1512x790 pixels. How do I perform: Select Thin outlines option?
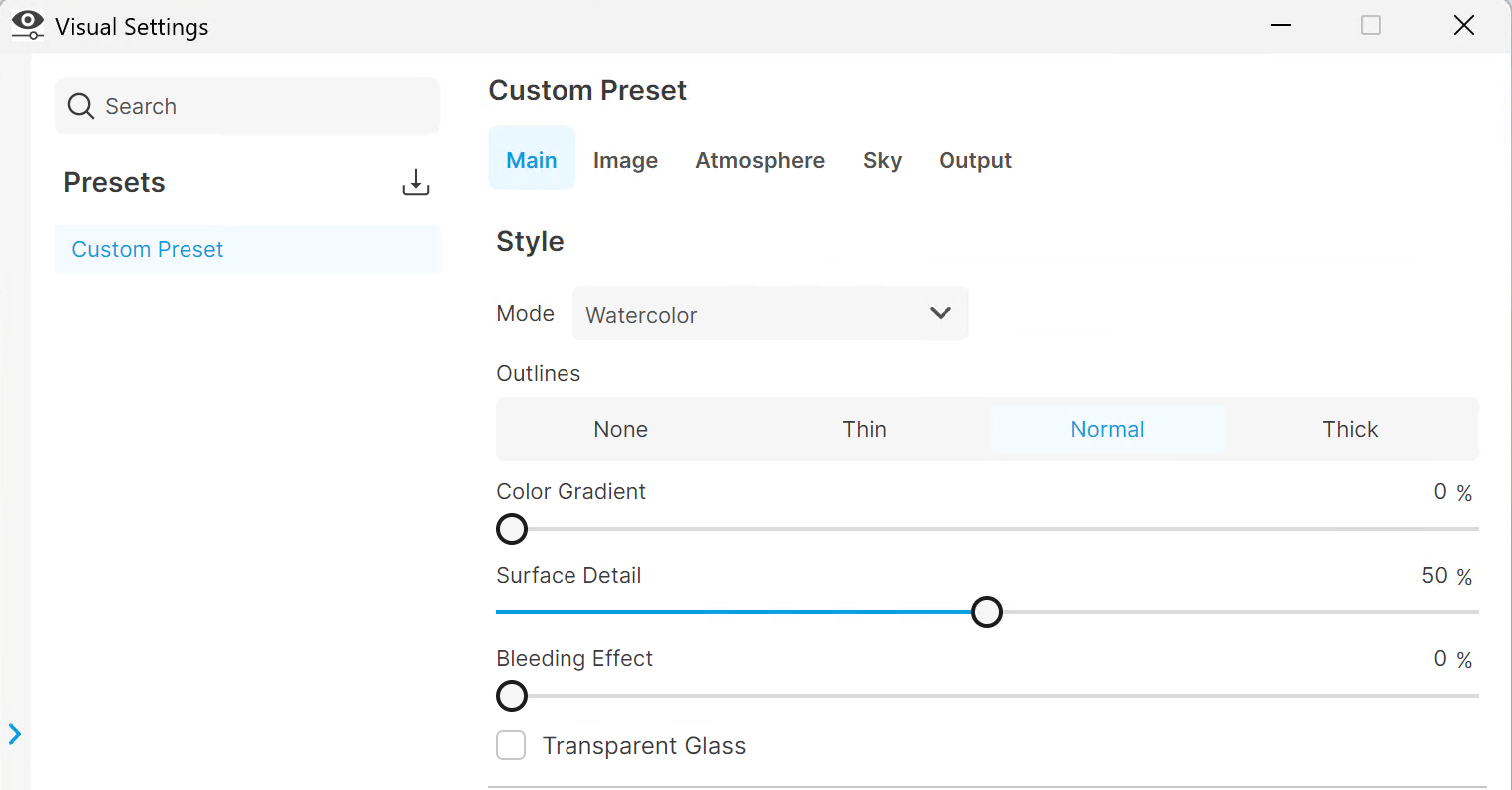864,429
